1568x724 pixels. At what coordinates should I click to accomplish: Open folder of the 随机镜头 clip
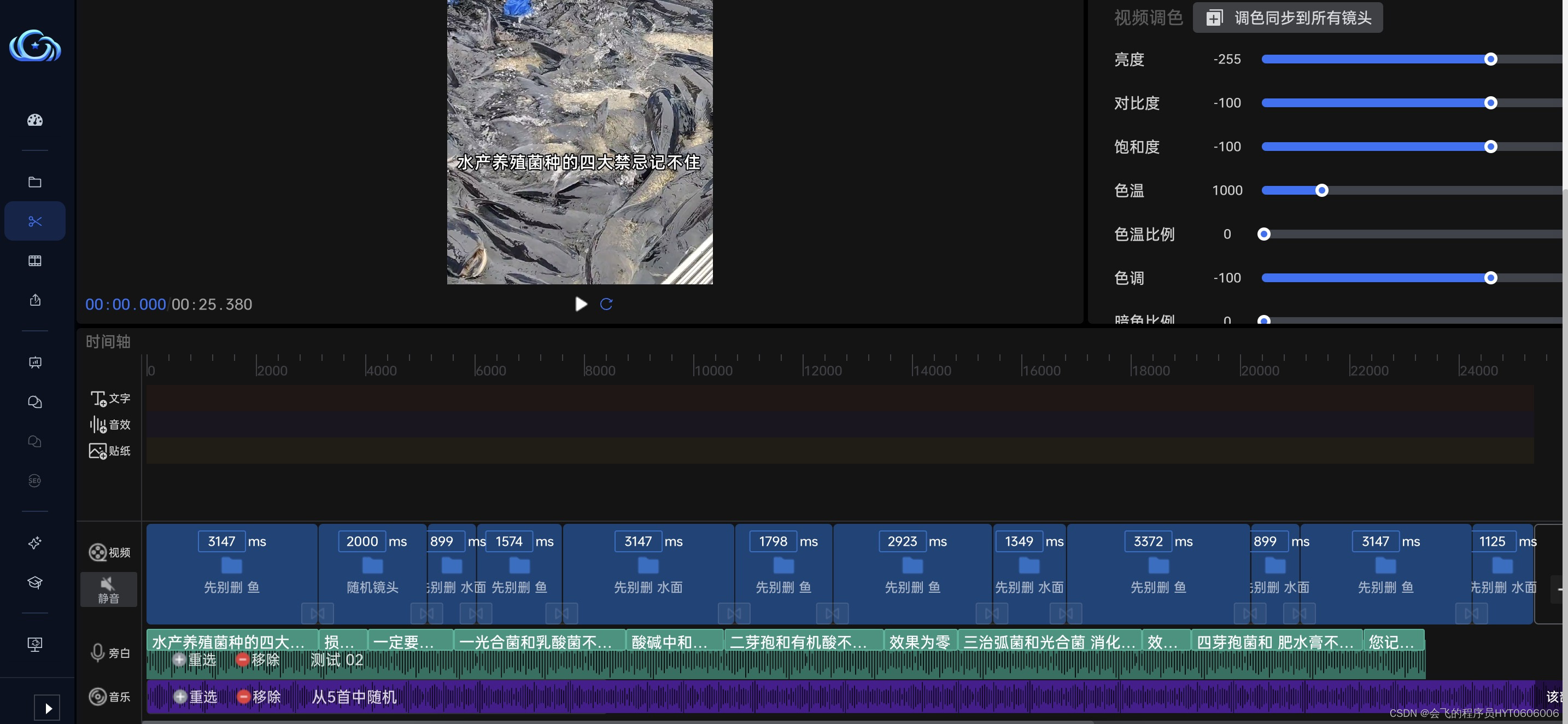(372, 565)
